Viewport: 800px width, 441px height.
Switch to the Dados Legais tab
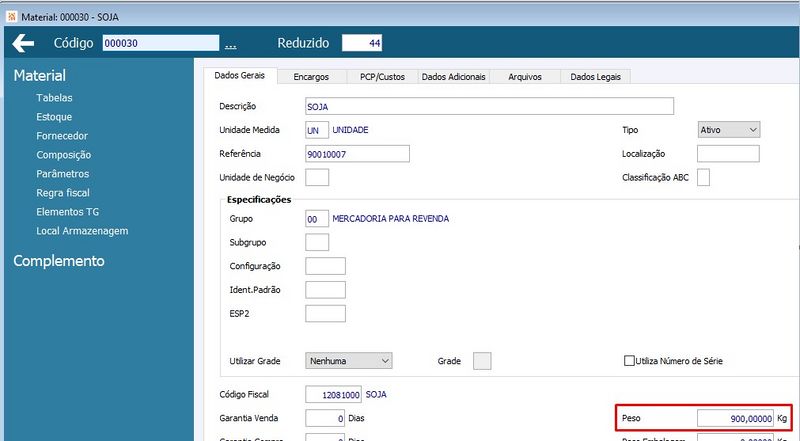pyautogui.click(x=595, y=77)
